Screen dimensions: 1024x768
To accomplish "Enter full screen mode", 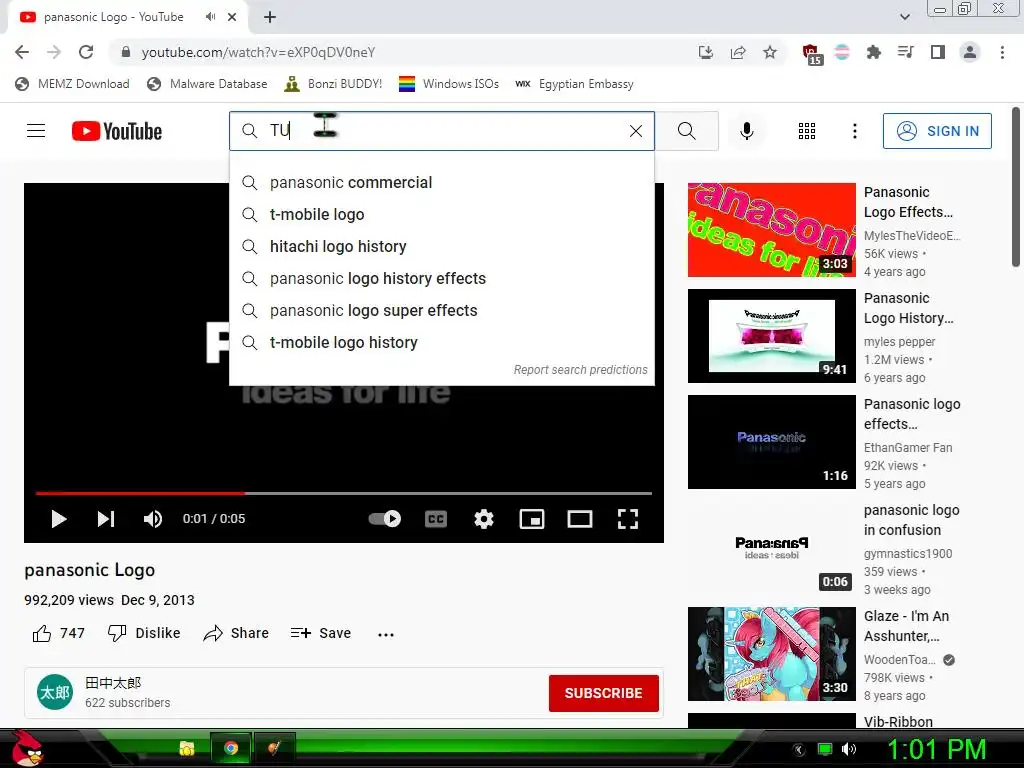I will 628,519.
